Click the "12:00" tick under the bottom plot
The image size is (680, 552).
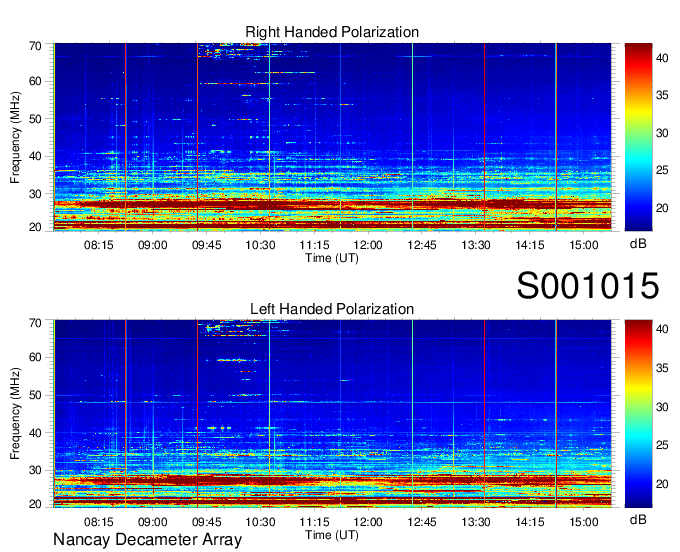368,522
